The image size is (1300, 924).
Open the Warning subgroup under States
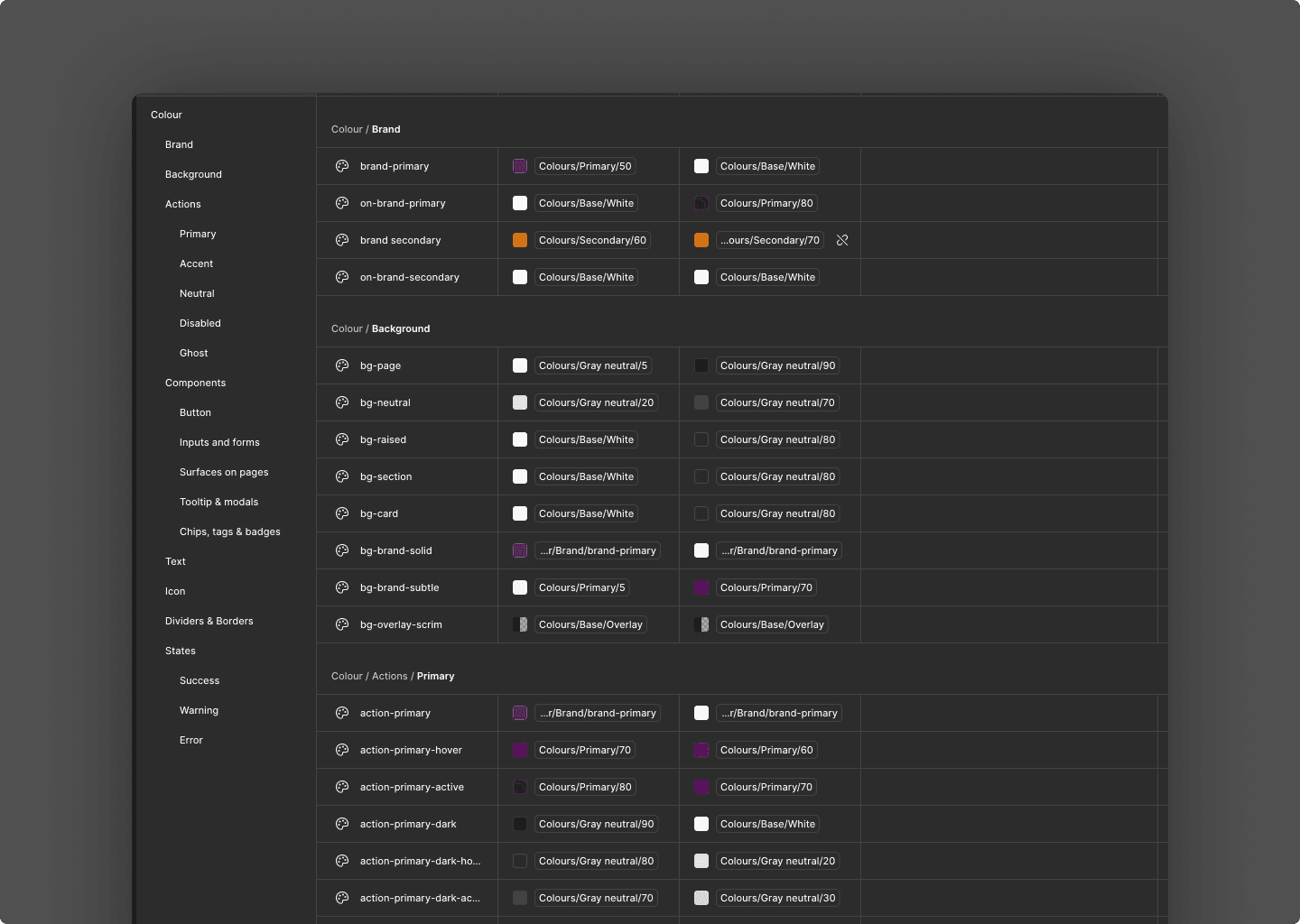pyautogui.click(x=200, y=710)
